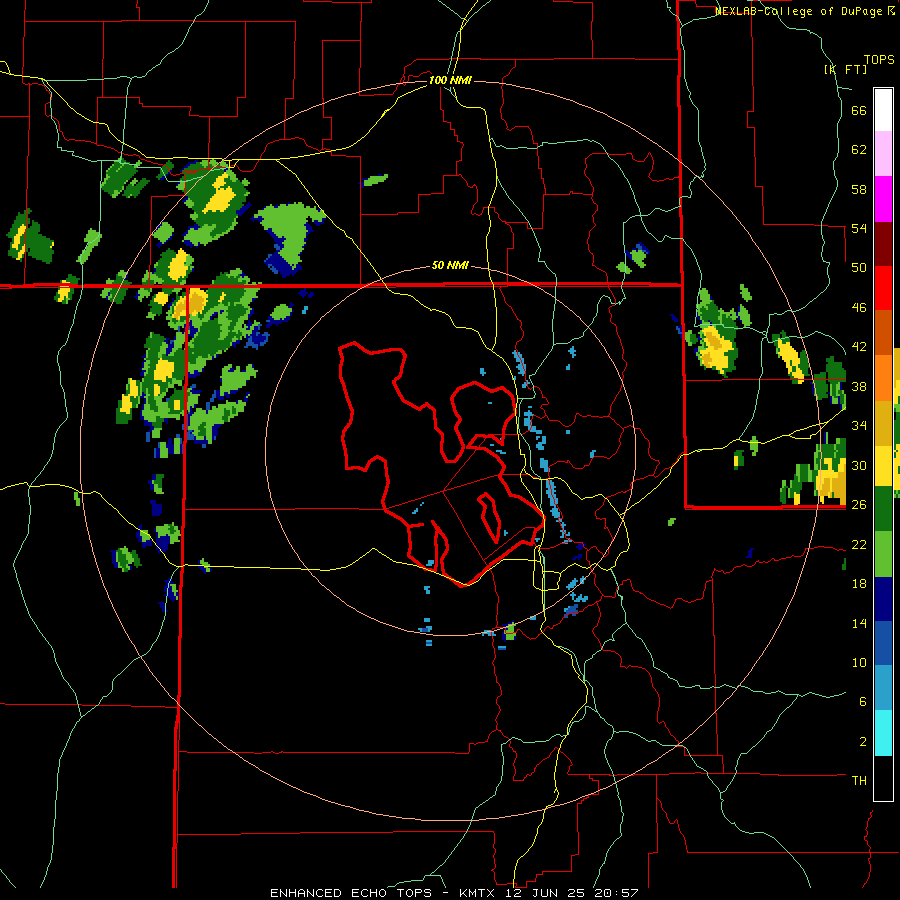Click the light pink 62 kft legend color

(883, 154)
